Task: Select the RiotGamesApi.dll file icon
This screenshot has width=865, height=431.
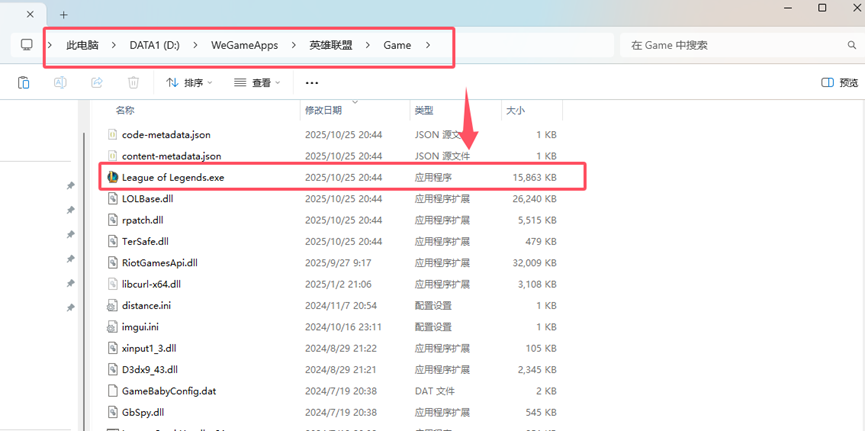Action: 113,263
